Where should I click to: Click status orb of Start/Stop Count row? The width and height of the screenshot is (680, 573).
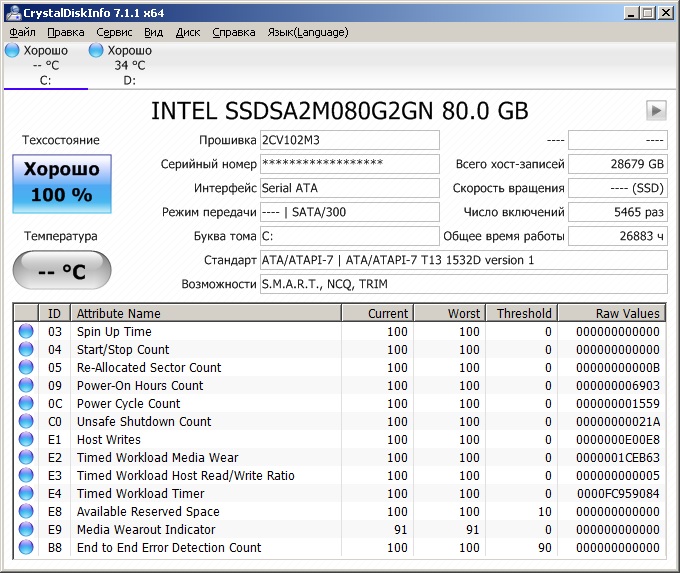(26, 349)
